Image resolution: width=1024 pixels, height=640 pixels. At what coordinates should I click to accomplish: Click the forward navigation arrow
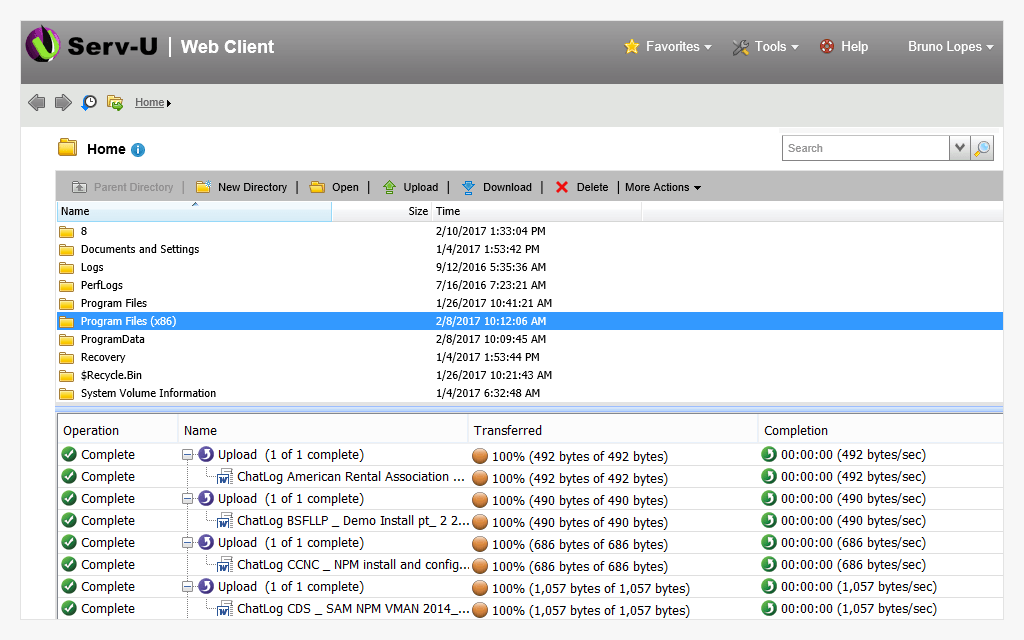62,102
